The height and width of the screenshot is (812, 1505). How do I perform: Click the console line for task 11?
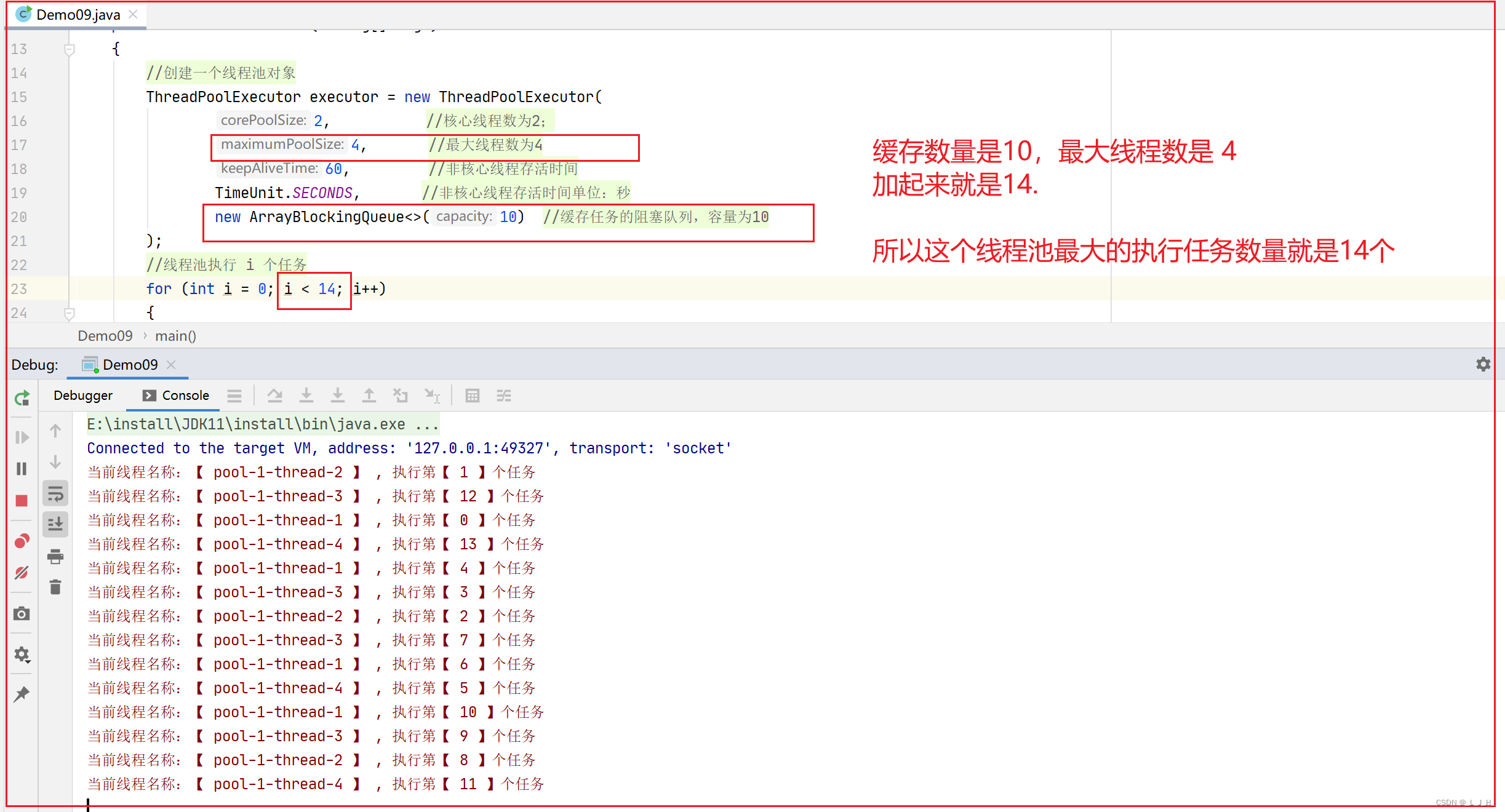(316, 784)
